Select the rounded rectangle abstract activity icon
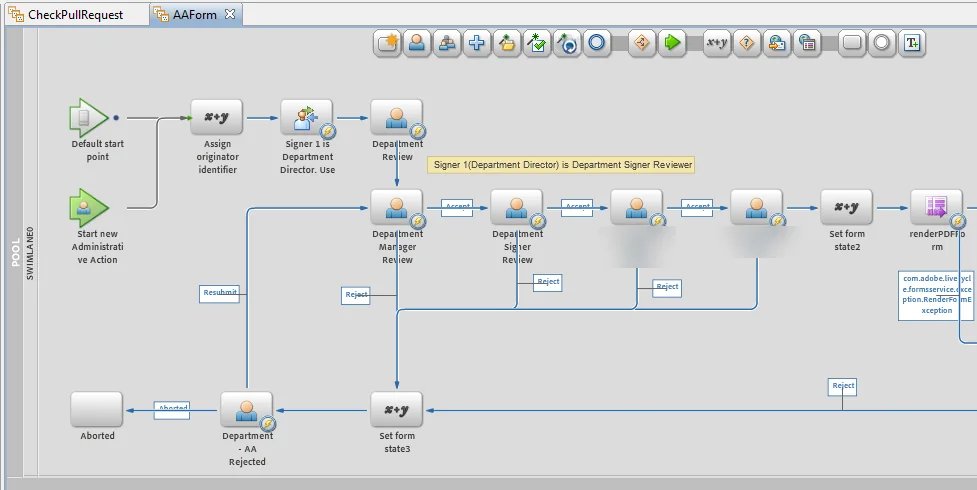 coord(852,43)
